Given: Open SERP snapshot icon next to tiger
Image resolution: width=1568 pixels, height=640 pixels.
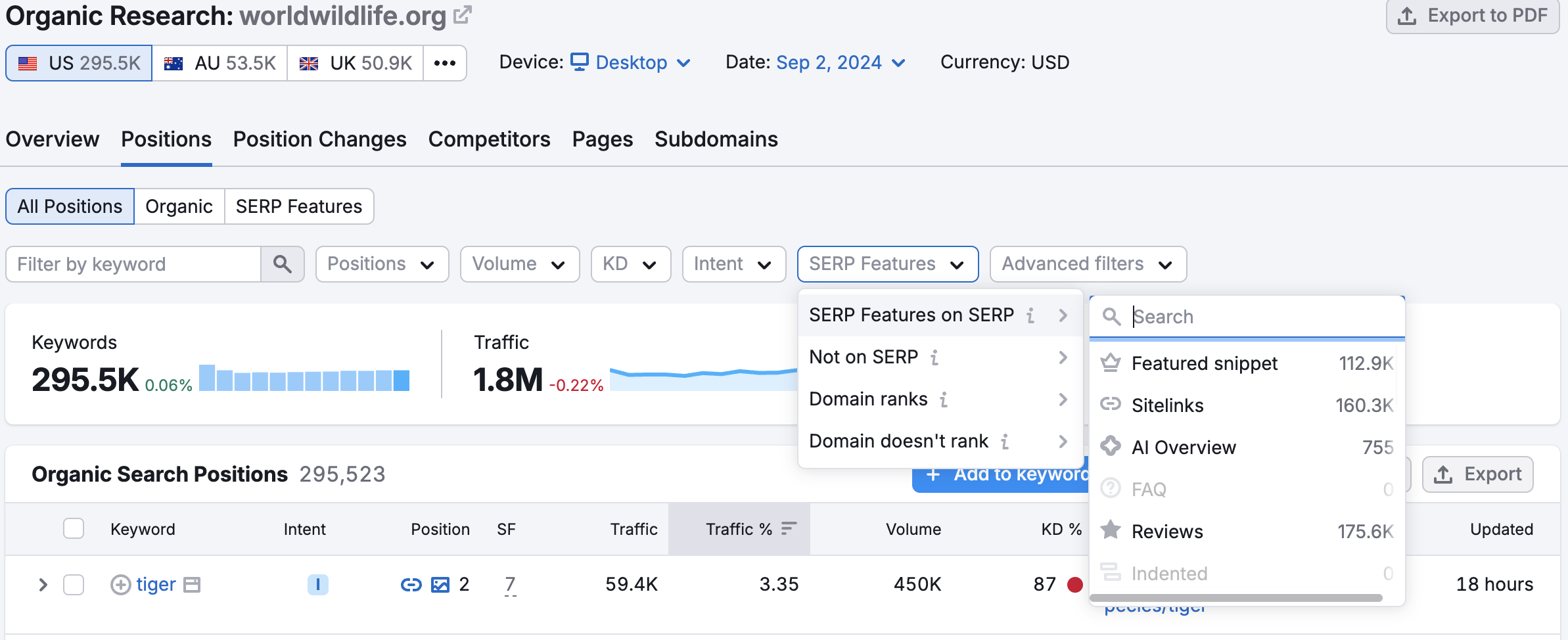Looking at the screenshot, I should pos(192,584).
